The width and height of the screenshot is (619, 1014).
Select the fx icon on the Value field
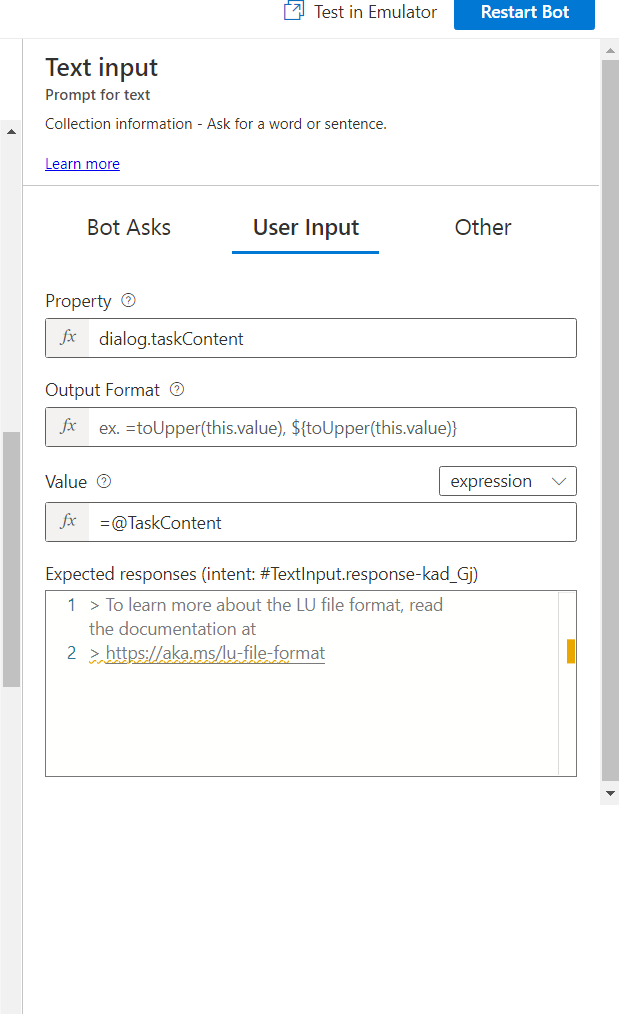click(x=66, y=521)
